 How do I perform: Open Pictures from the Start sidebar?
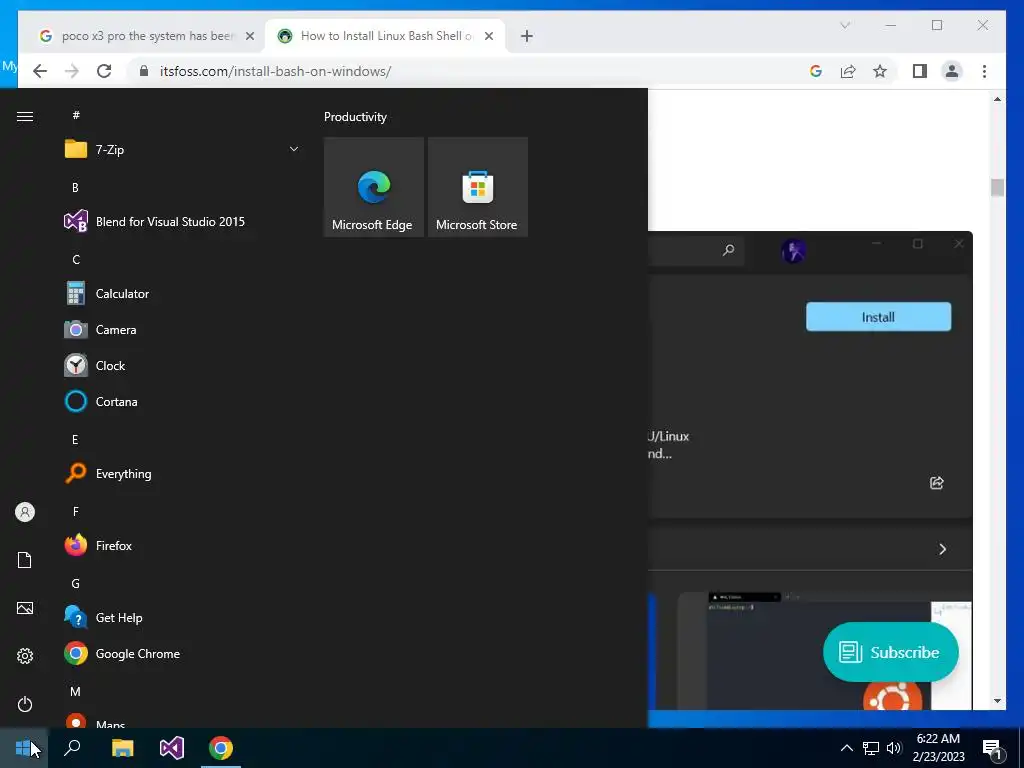(25, 608)
